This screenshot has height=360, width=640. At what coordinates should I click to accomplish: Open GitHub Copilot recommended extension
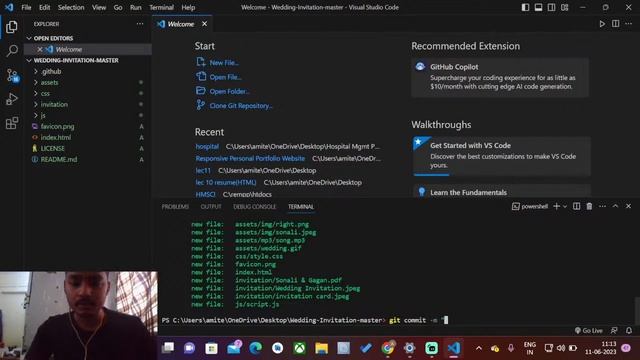[500, 78]
